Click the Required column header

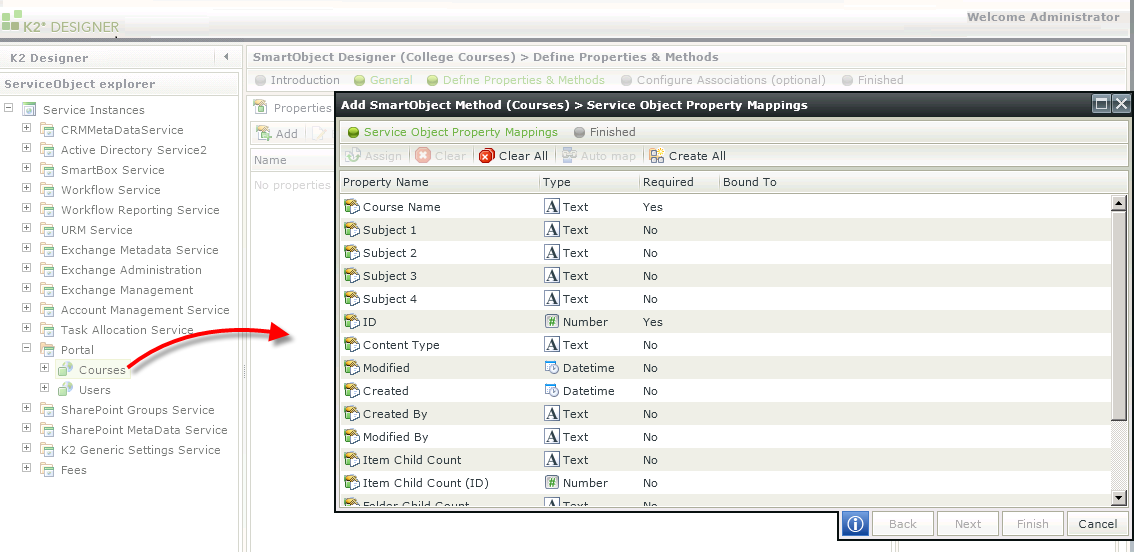point(679,182)
